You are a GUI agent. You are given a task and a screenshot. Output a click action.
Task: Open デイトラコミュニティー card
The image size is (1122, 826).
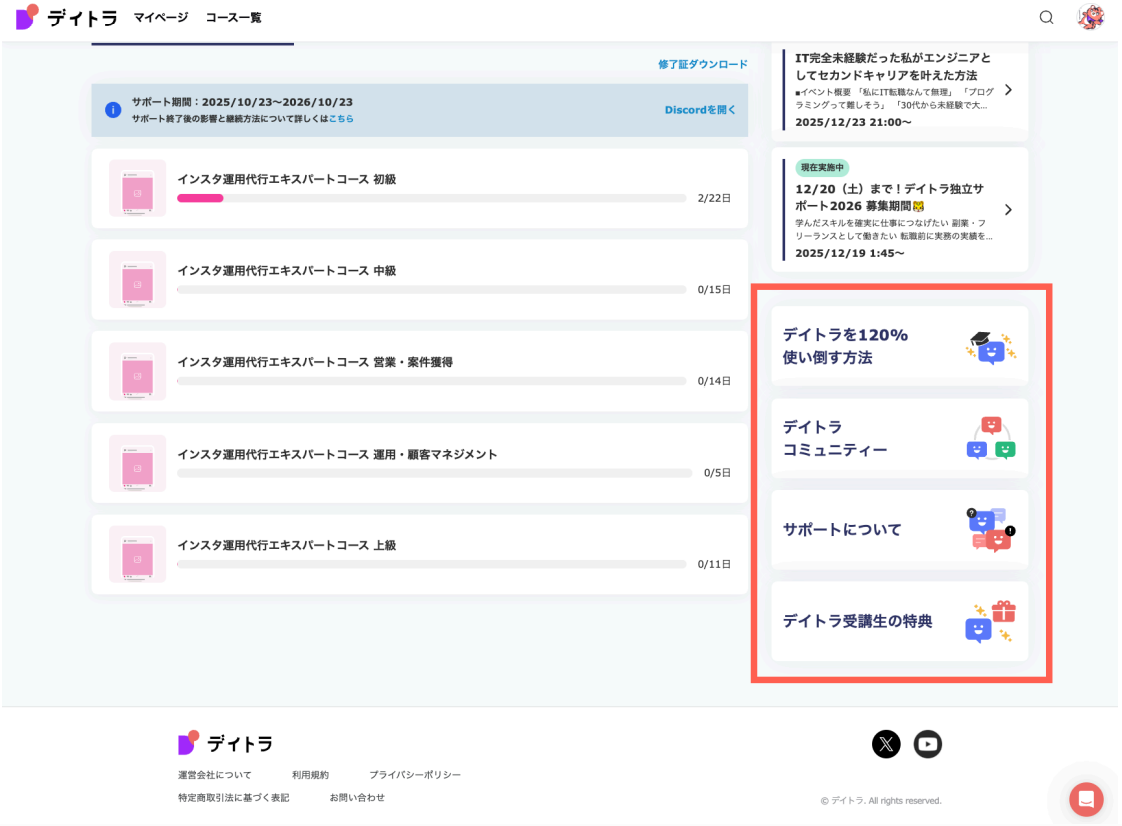[899, 438]
